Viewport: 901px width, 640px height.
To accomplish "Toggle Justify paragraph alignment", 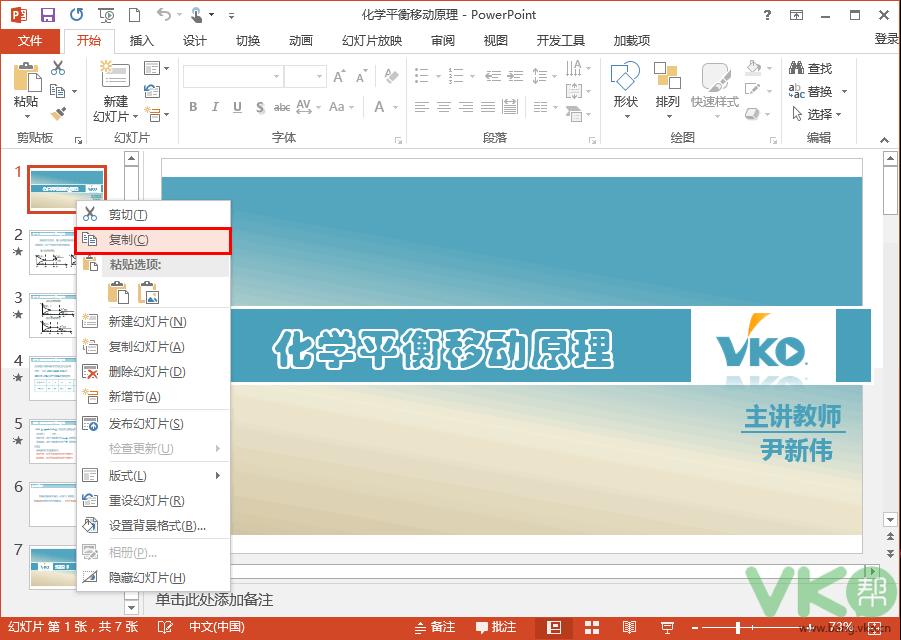I will click(x=488, y=107).
